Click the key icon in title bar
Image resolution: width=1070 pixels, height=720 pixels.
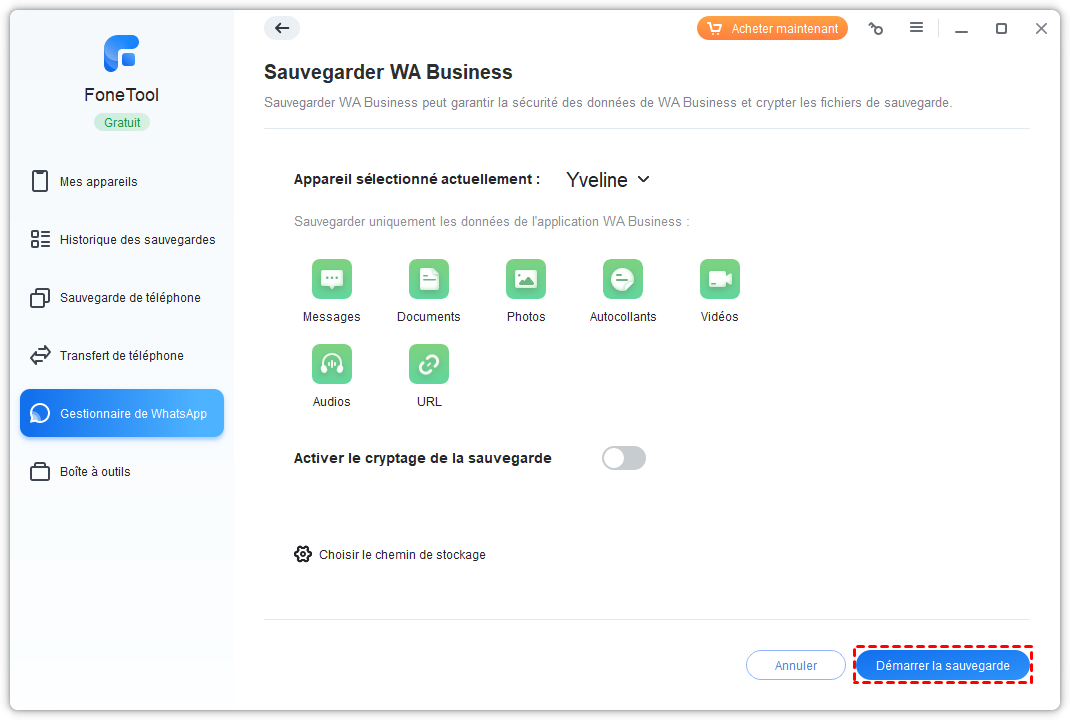[876, 29]
